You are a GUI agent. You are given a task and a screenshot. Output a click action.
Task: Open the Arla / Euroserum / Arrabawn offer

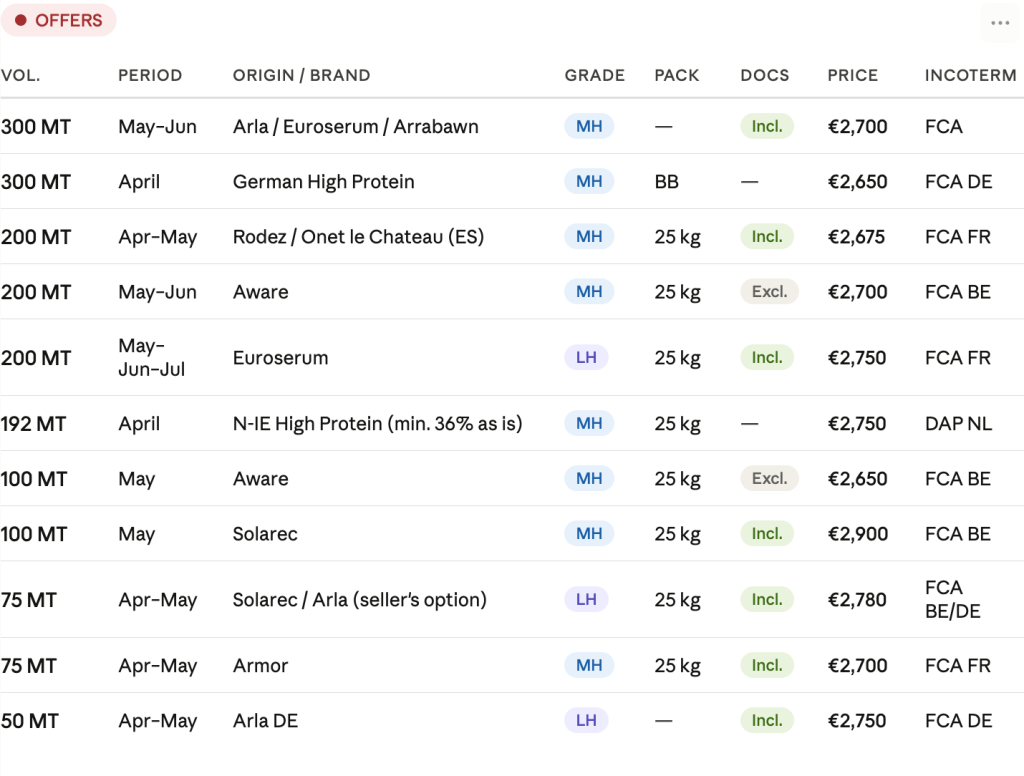tap(512, 126)
